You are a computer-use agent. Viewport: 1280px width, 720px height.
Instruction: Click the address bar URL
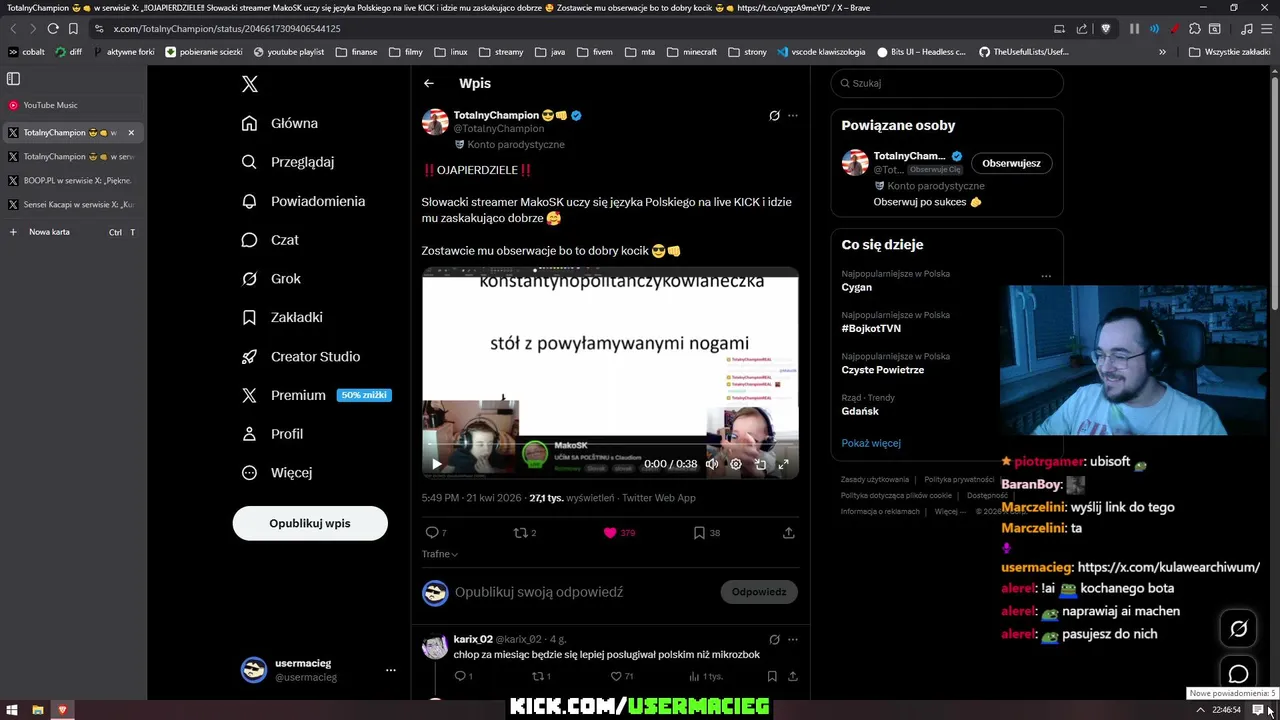[x=227, y=29]
